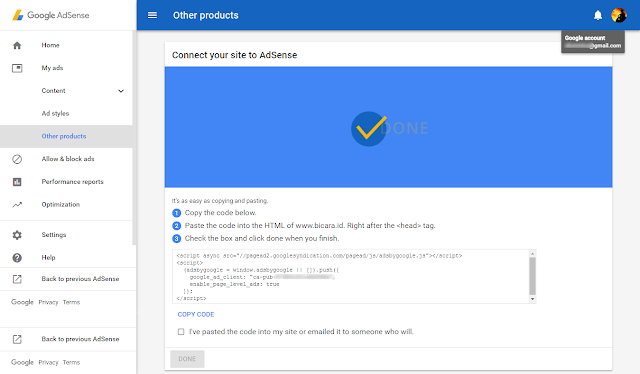Click 'Copy the code below.' step text
This screenshot has width=640, height=374.
[220, 213]
